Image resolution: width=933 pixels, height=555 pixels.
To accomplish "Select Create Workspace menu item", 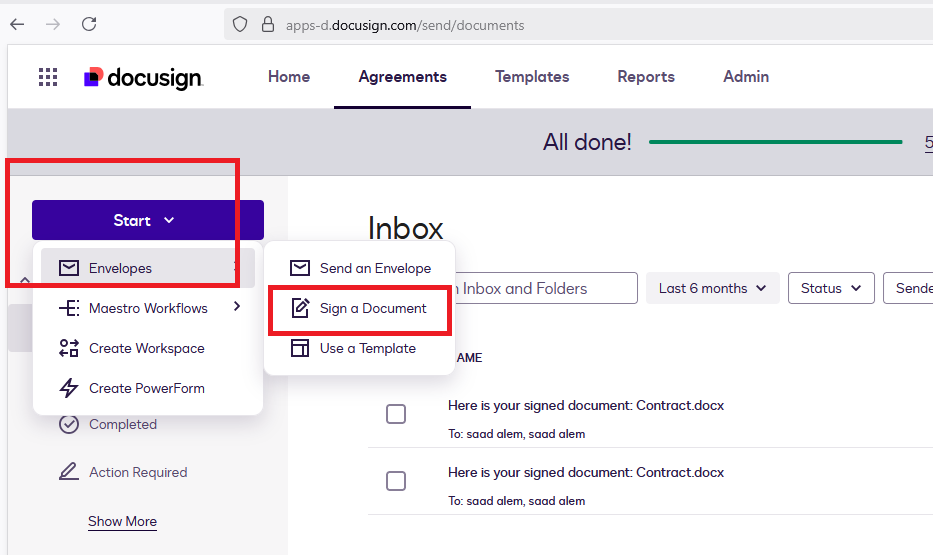I will pyautogui.click(x=148, y=348).
